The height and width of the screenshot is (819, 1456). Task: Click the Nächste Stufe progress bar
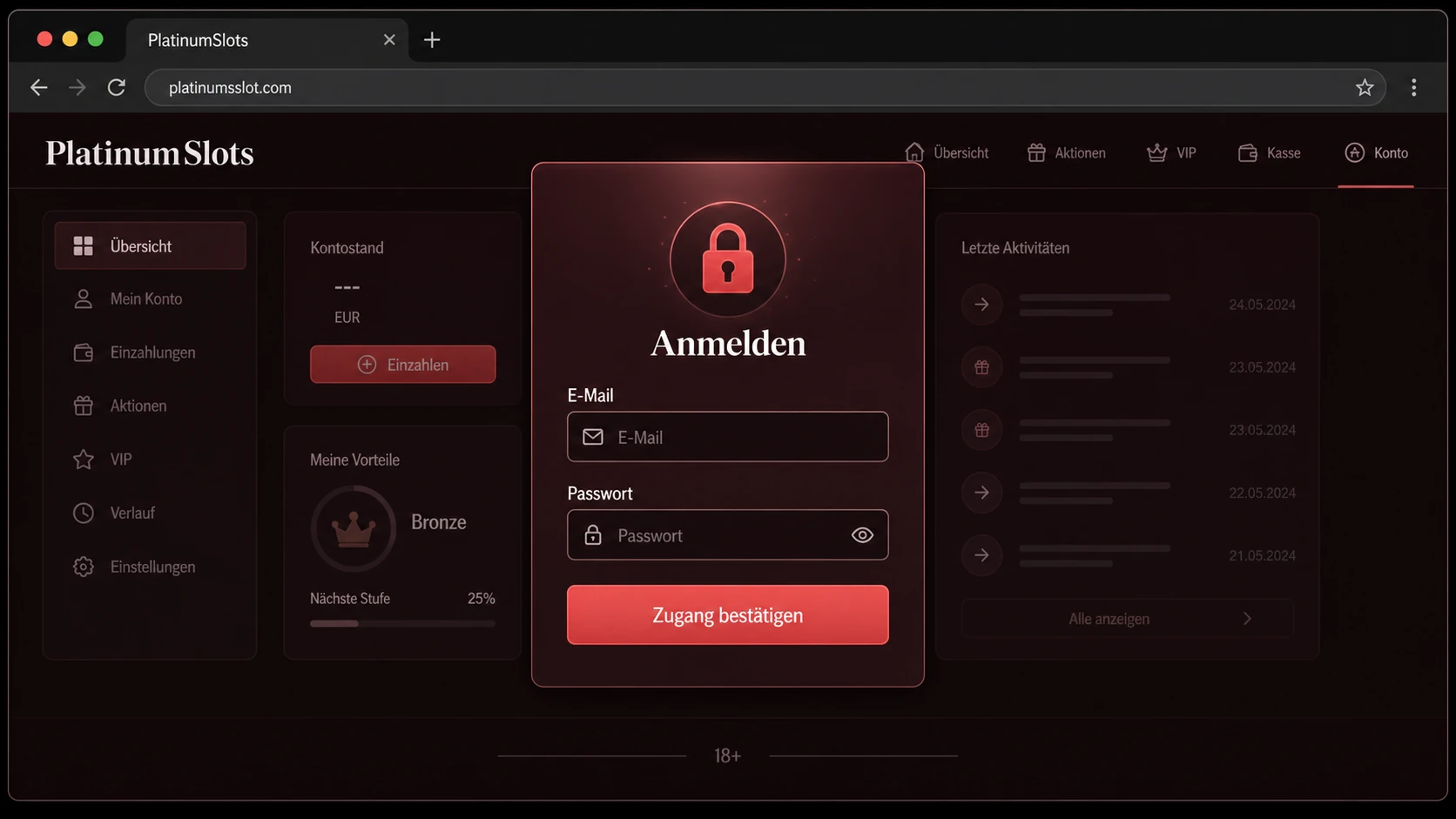402,623
